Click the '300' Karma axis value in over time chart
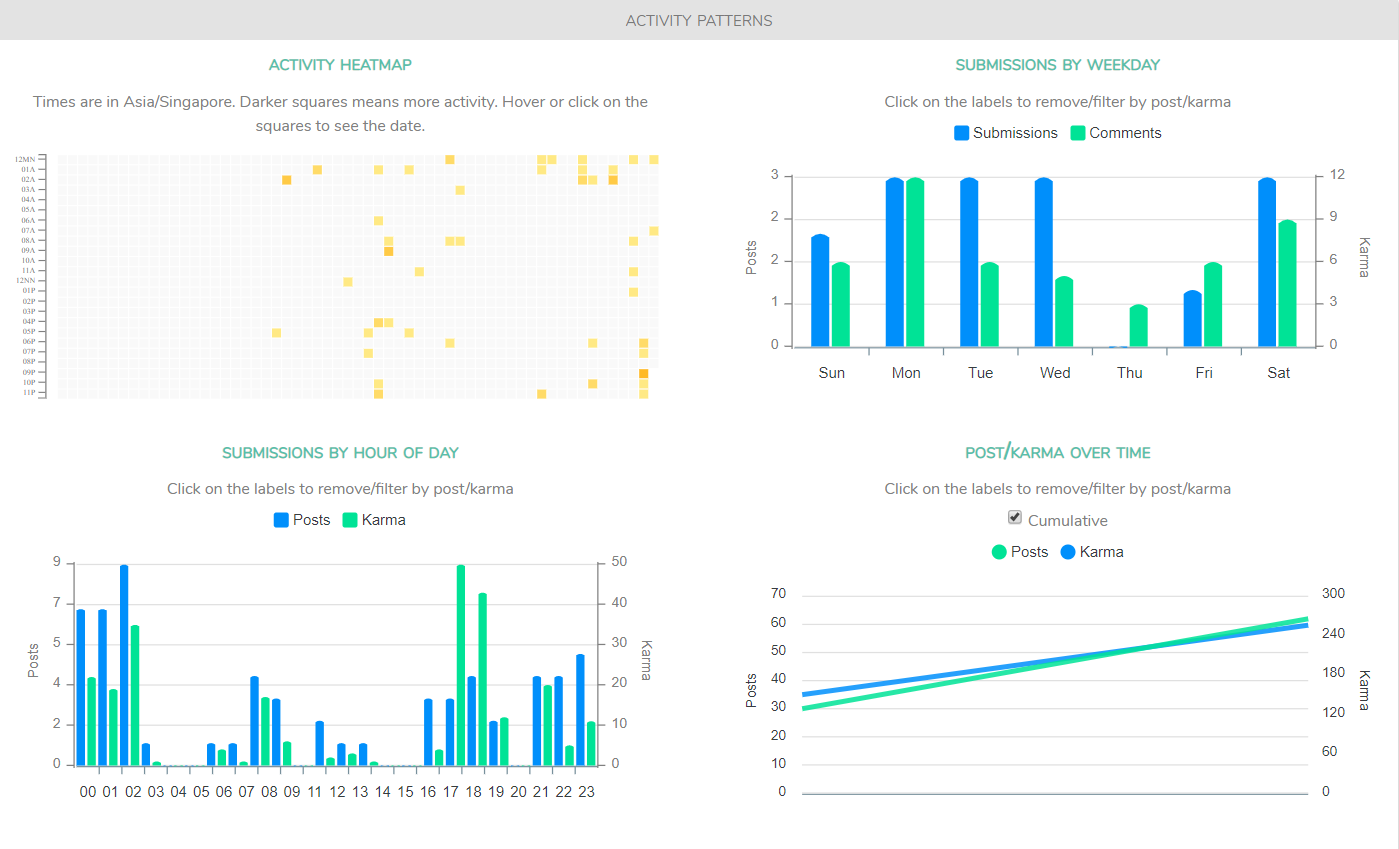This screenshot has width=1399, height=849. click(1333, 594)
